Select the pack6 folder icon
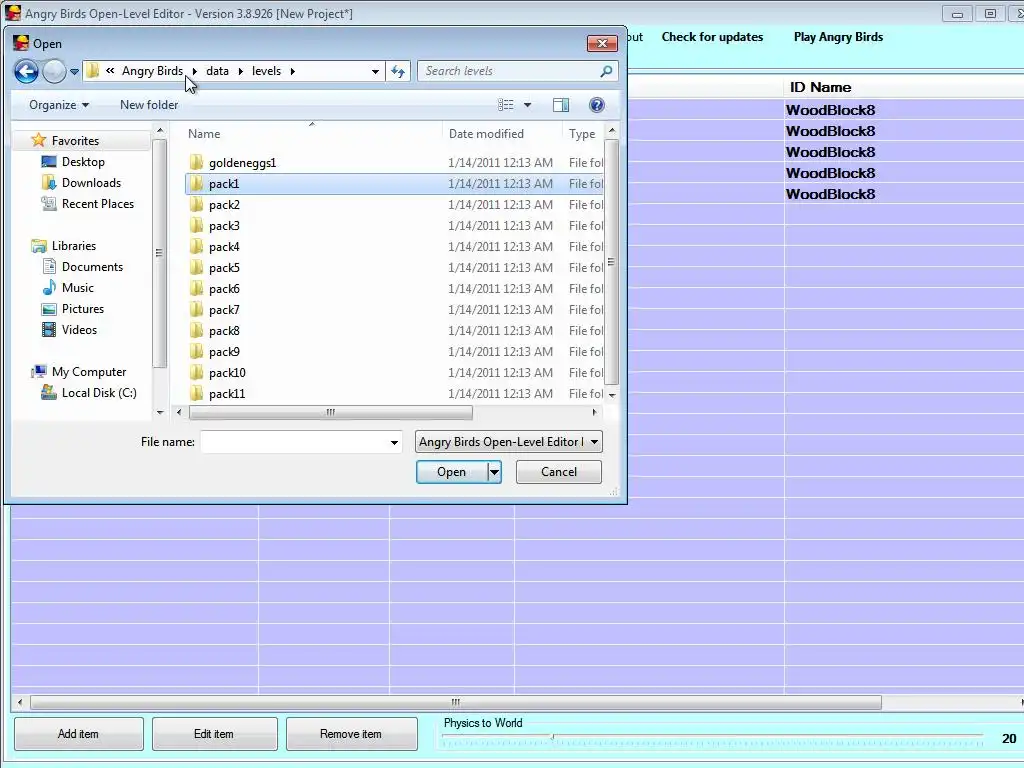The width and height of the screenshot is (1024, 768). pyautogui.click(x=196, y=288)
